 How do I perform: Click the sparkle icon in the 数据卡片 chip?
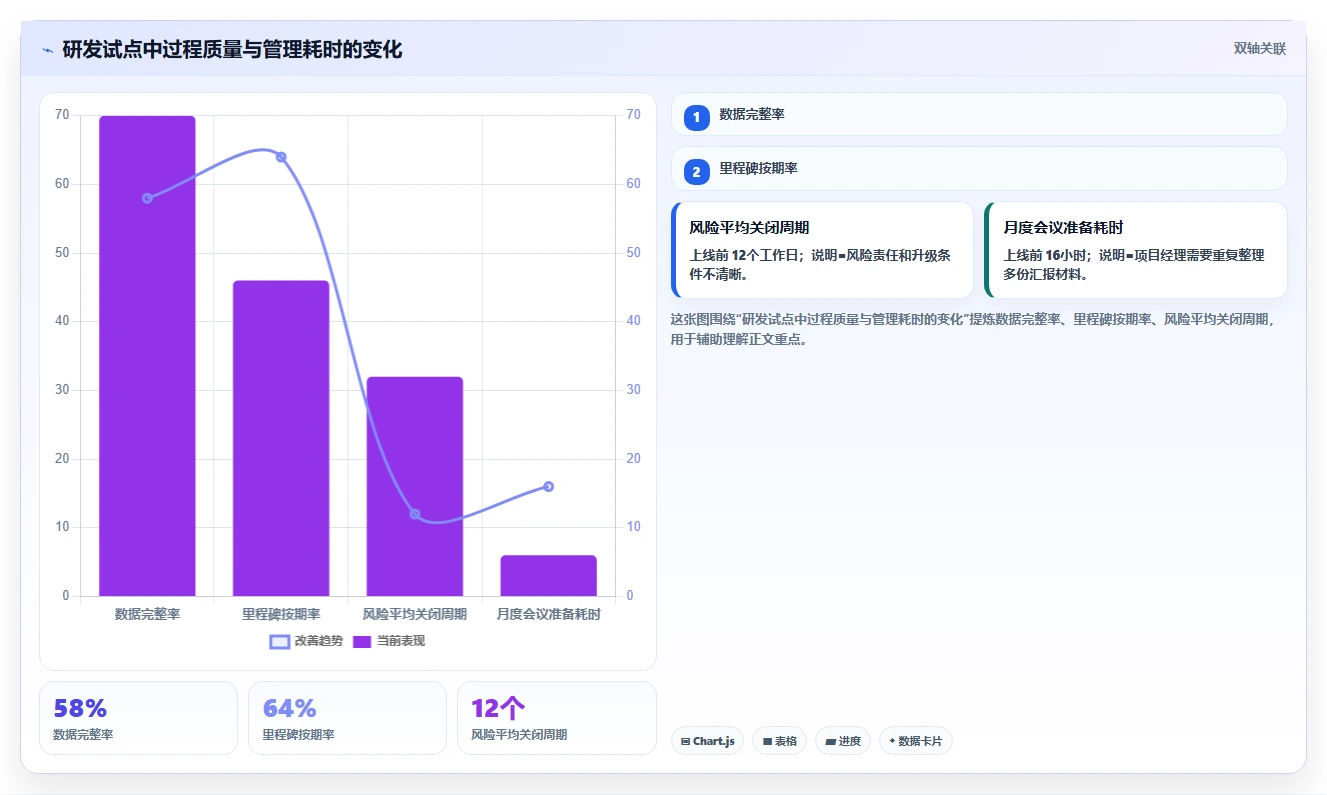pyautogui.click(x=892, y=741)
